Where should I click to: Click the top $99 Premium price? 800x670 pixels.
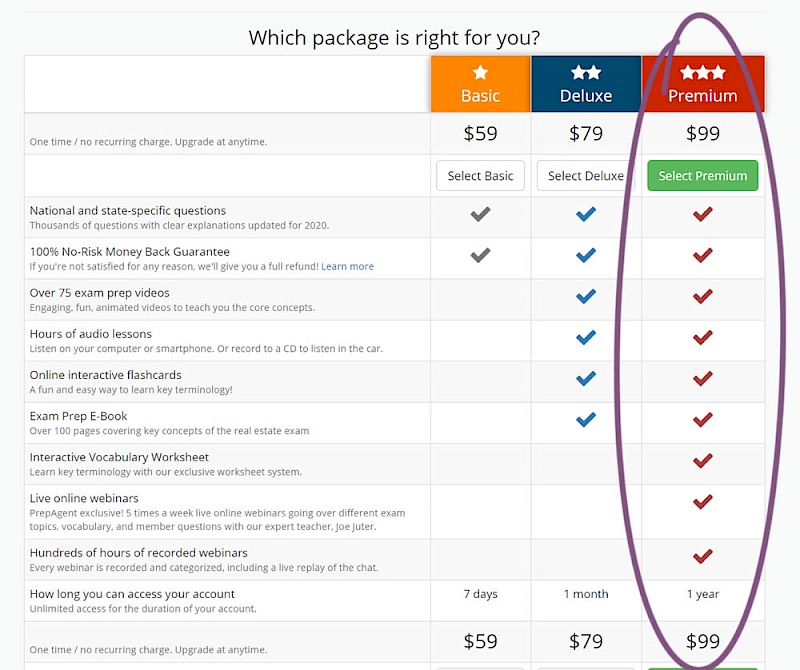703,133
